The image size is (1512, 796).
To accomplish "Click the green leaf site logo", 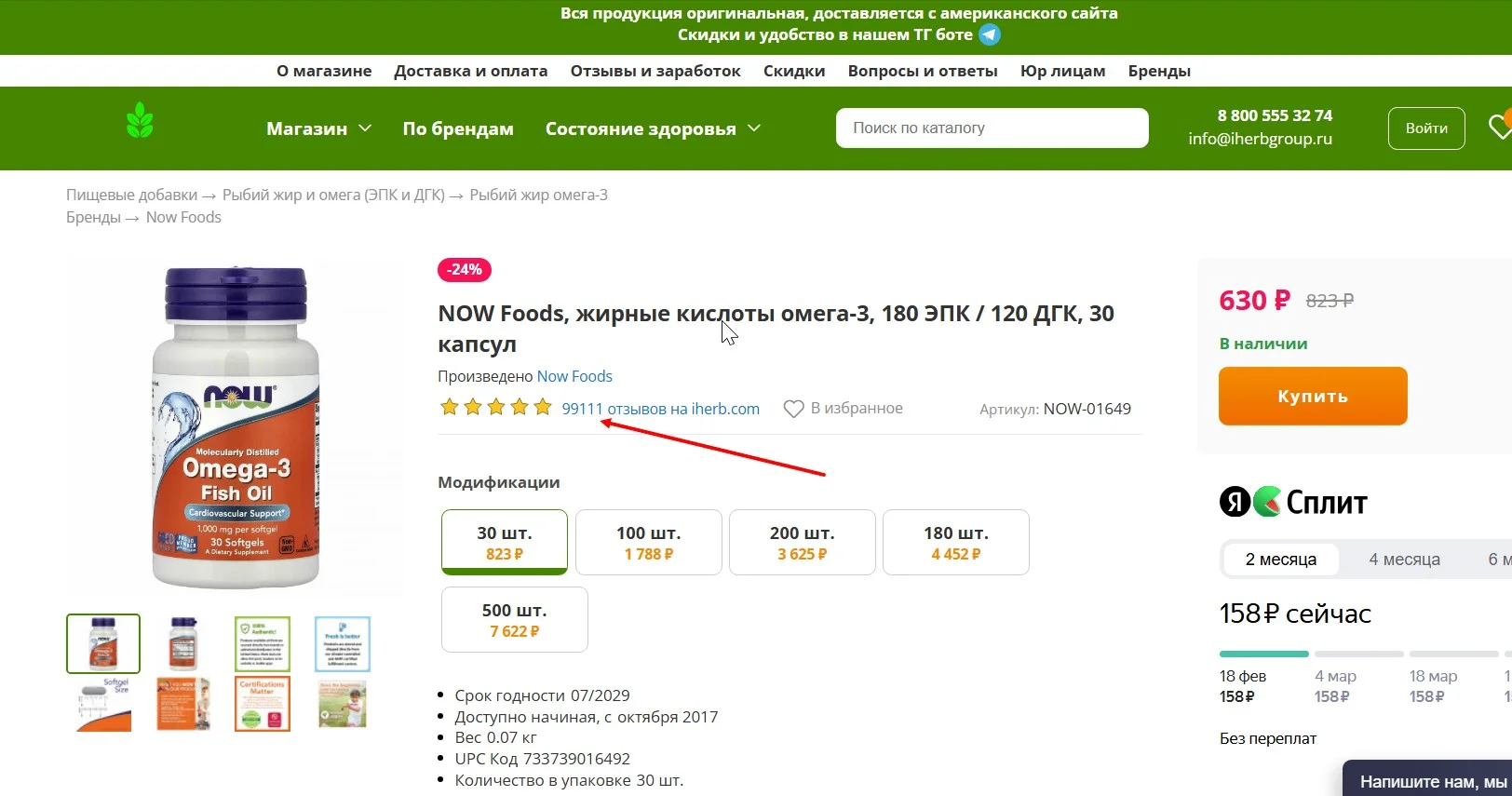I will pyautogui.click(x=140, y=120).
